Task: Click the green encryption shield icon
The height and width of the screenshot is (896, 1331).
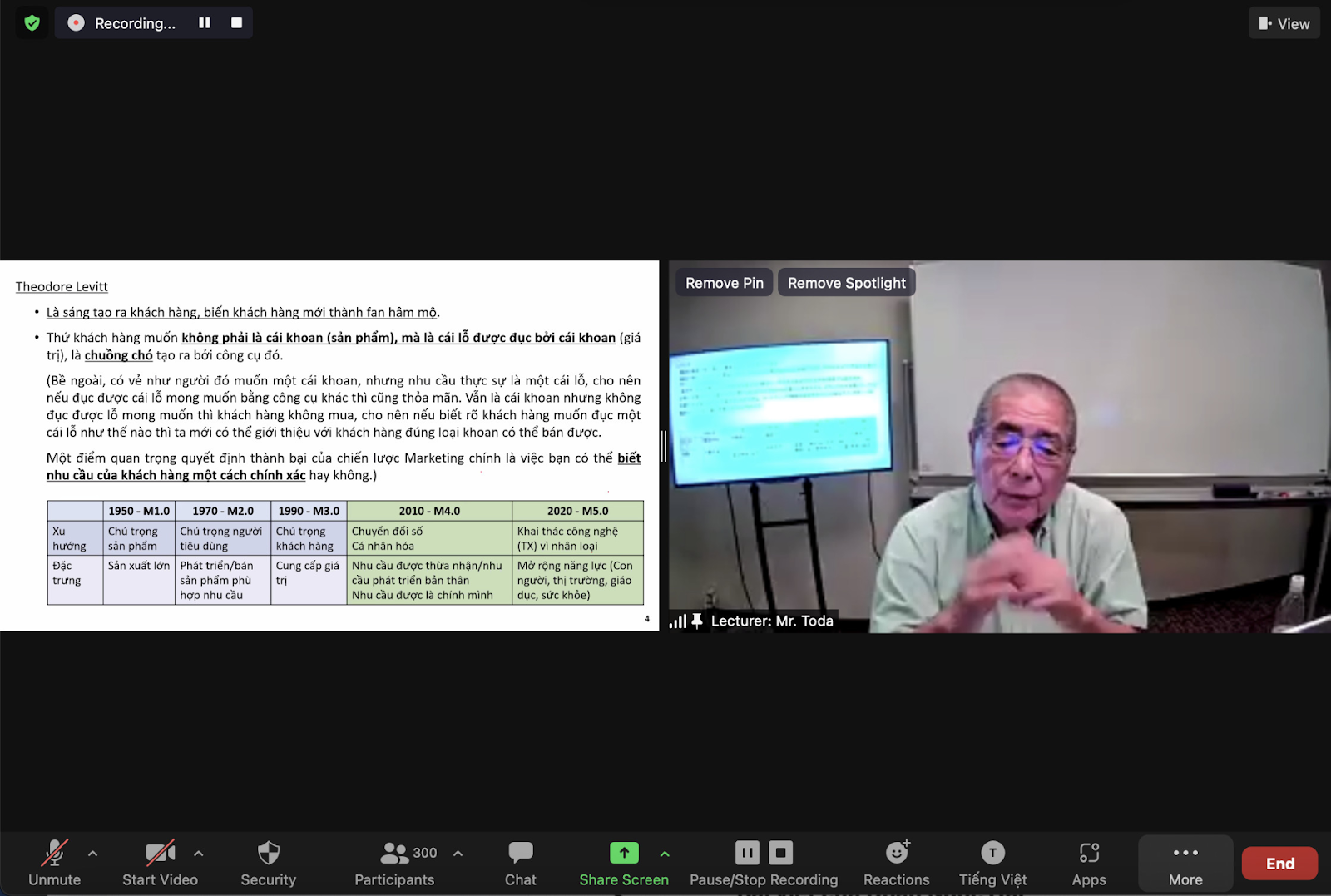Action: click(x=32, y=23)
